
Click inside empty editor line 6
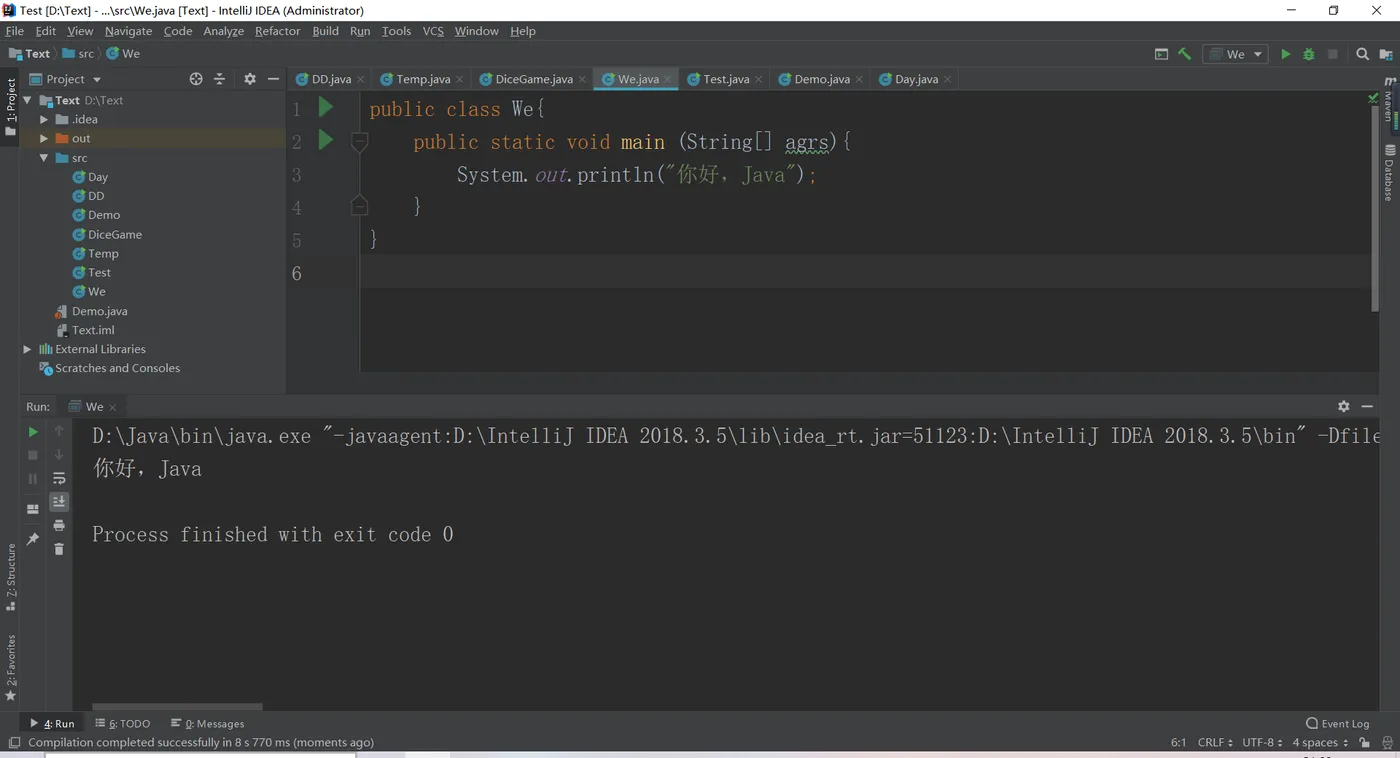coord(865,272)
